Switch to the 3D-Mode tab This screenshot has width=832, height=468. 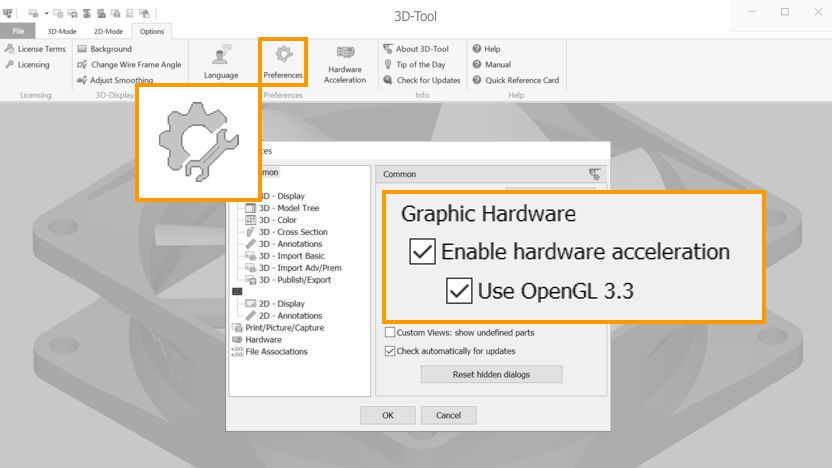coord(61,31)
